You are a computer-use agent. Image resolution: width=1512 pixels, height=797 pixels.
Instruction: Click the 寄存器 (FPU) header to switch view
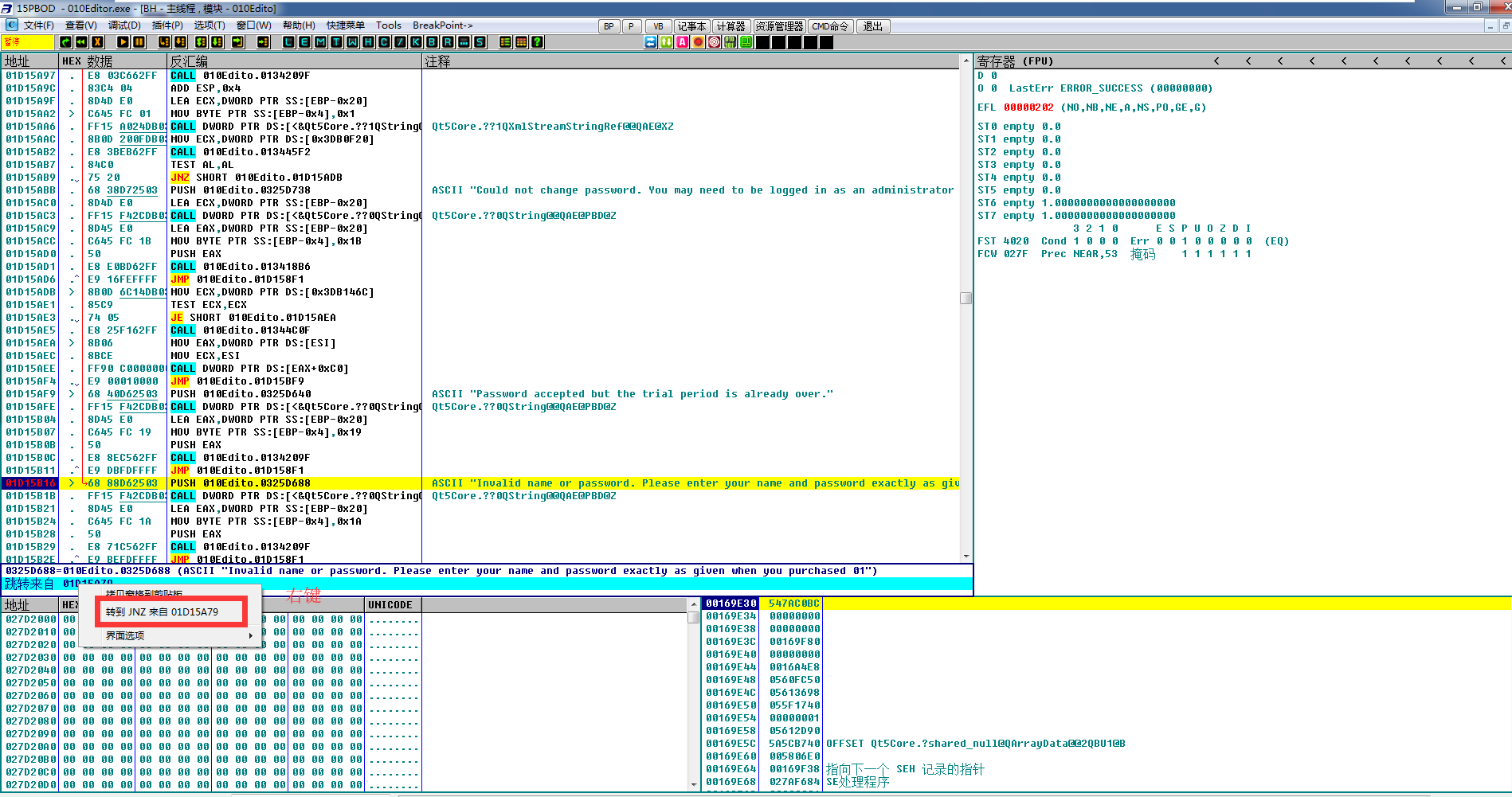click(1015, 61)
